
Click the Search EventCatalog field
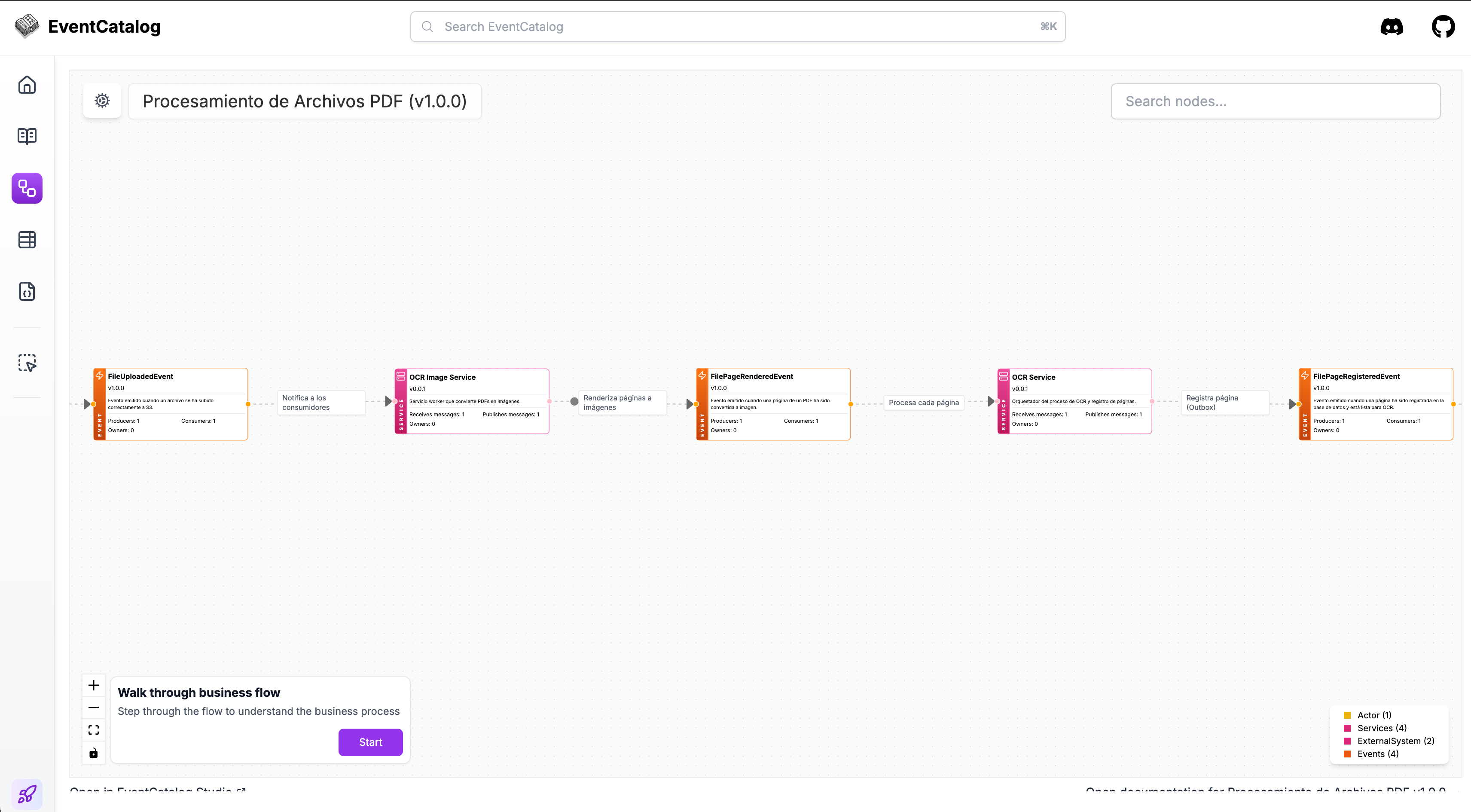point(737,27)
